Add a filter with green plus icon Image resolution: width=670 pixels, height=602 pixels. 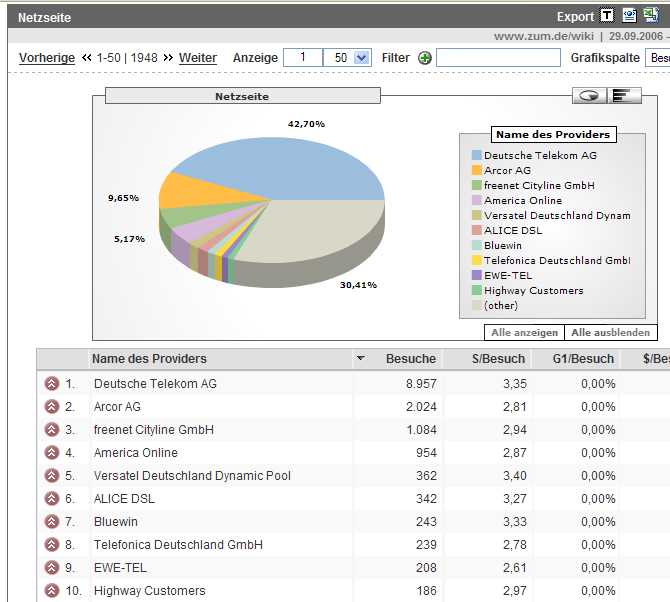pyautogui.click(x=425, y=58)
